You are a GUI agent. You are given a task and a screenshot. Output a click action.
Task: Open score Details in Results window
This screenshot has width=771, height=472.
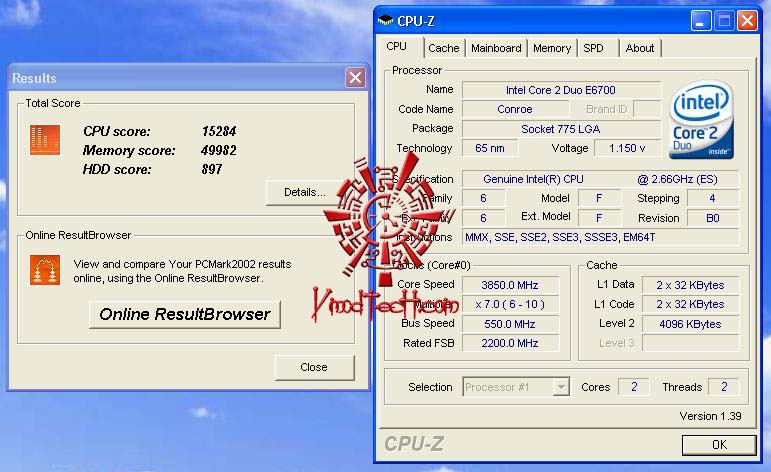[x=304, y=192]
